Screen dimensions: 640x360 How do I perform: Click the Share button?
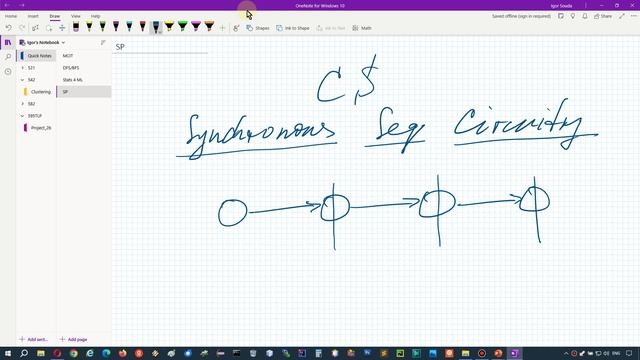pos(603,16)
